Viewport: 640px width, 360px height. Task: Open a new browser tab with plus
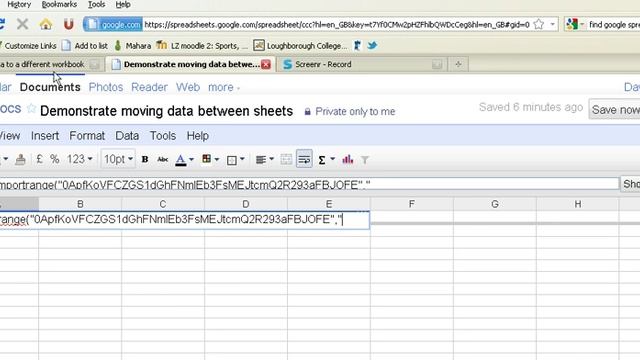458,64
